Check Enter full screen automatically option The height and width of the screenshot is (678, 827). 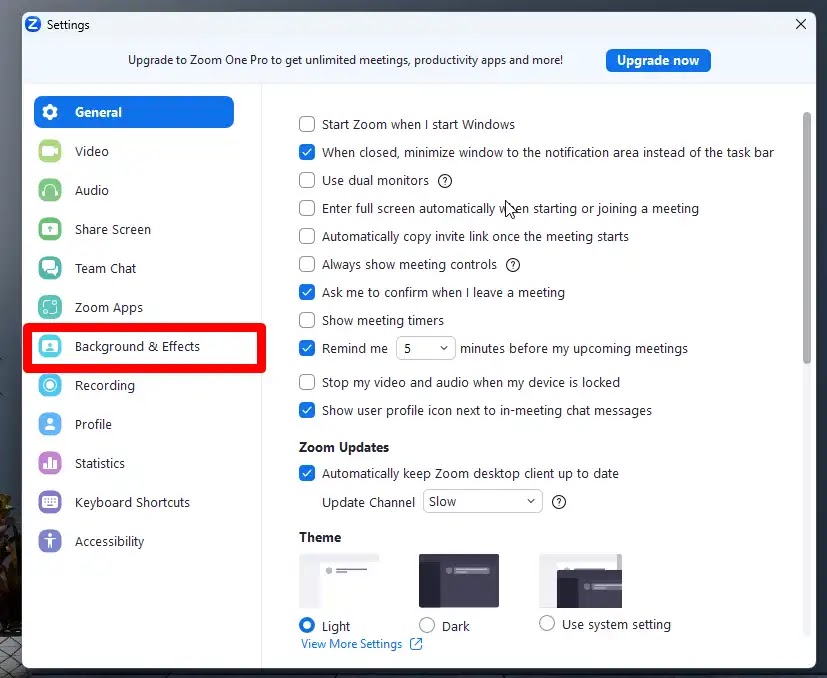(307, 208)
